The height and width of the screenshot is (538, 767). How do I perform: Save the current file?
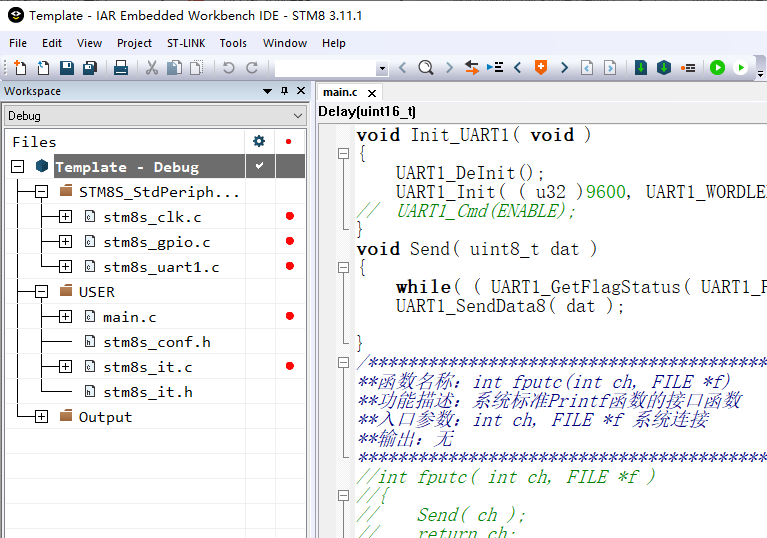tap(67, 67)
